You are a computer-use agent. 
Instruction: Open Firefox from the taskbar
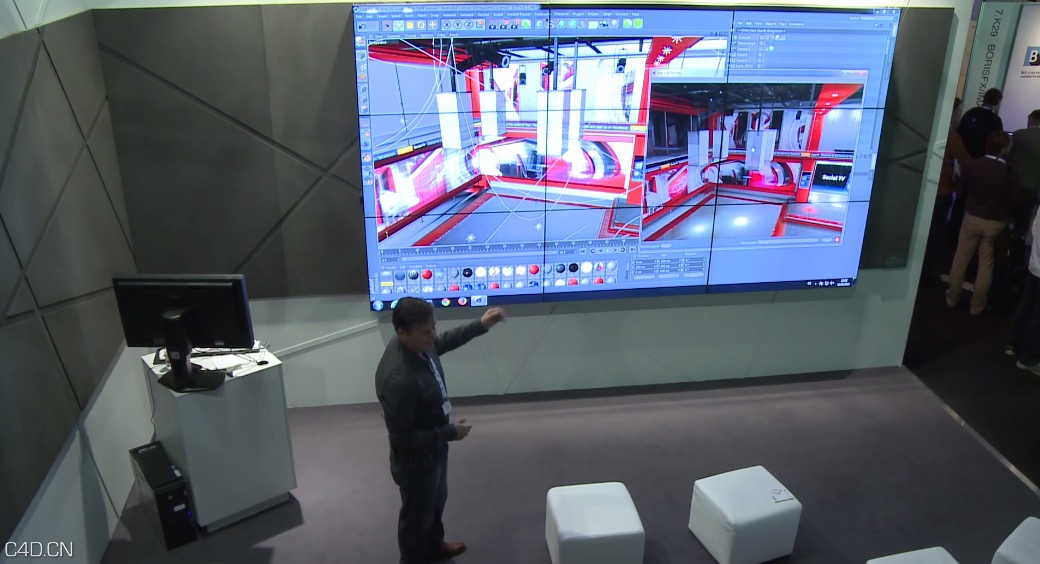[x=462, y=301]
